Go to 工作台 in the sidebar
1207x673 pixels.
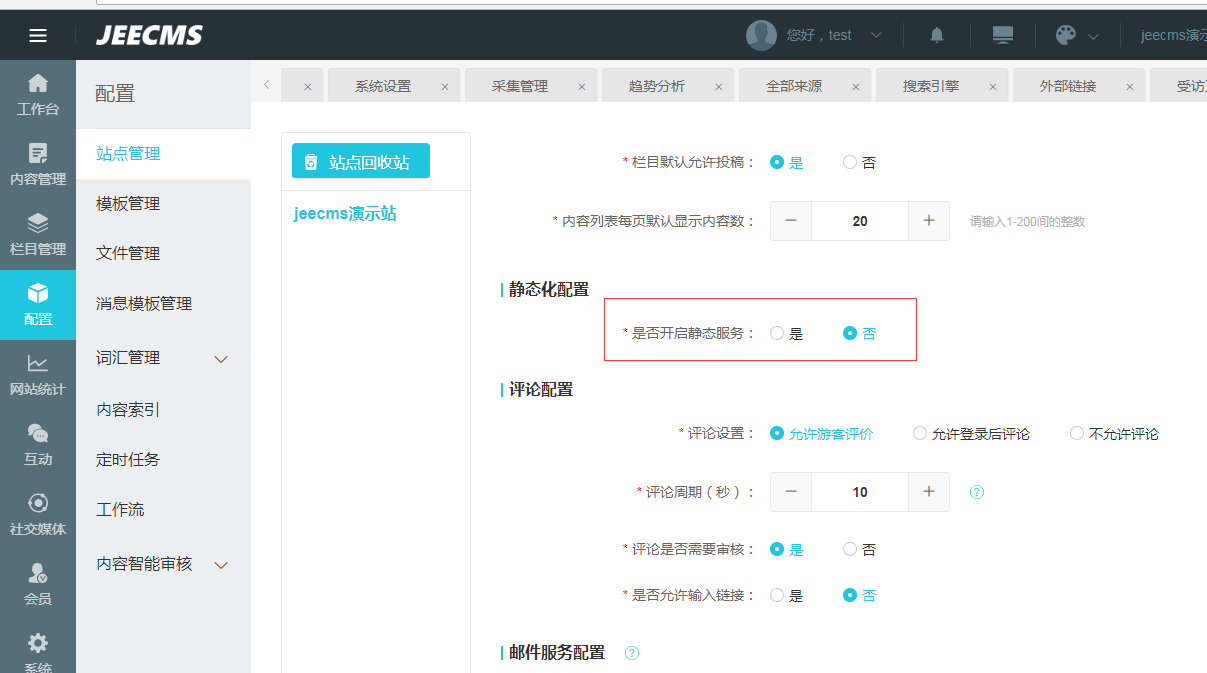(38, 95)
